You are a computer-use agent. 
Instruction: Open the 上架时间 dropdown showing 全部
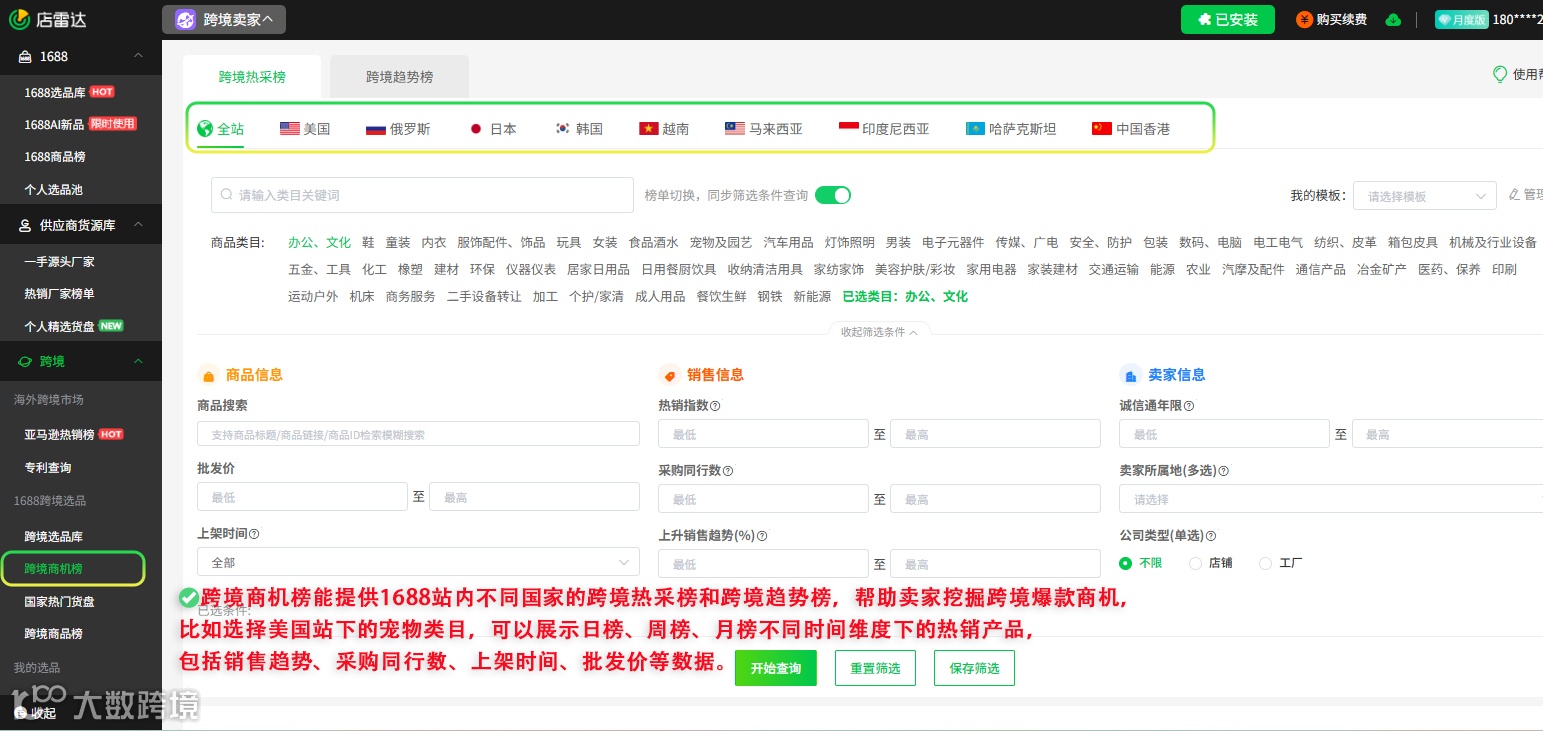(x=418, y=562)
